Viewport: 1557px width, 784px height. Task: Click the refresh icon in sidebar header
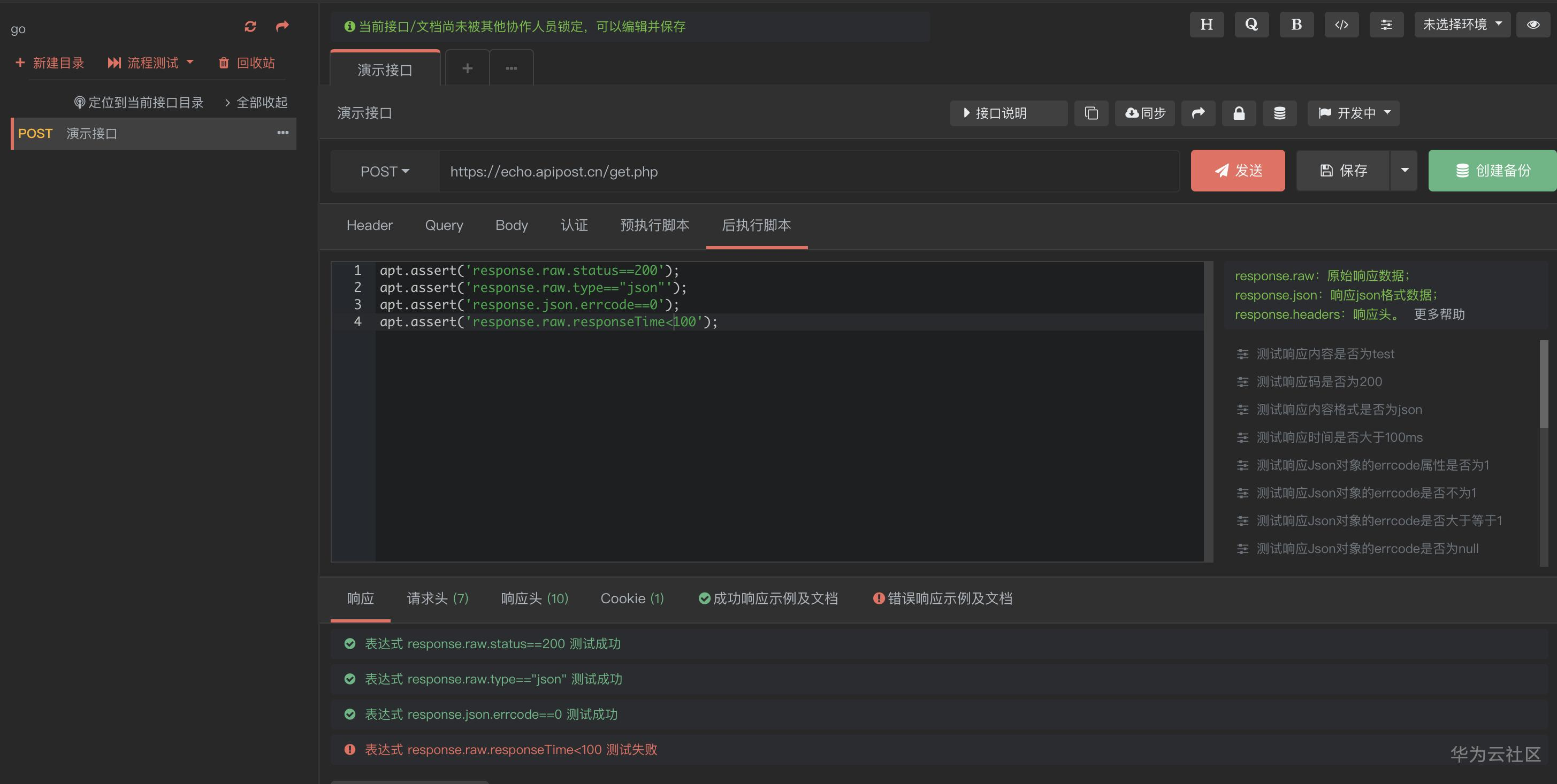click(250, 27)
